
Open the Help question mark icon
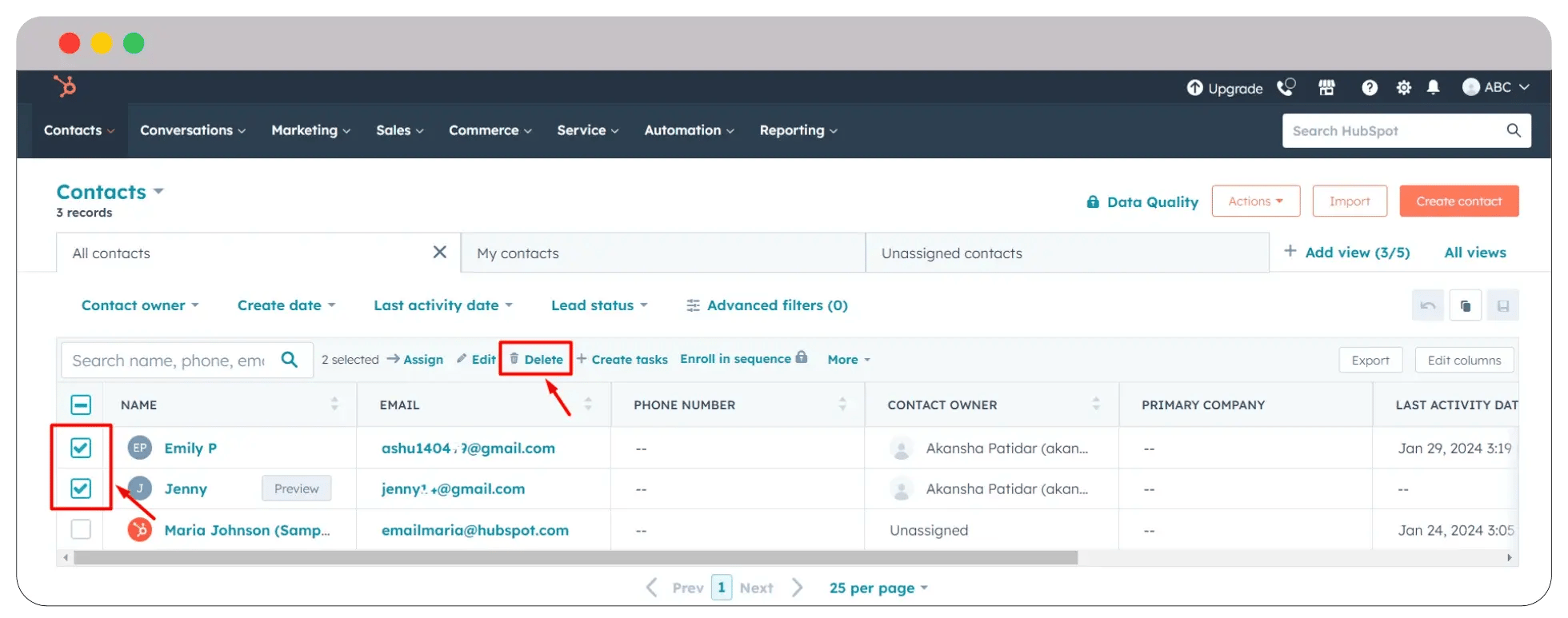(x=1370, y=88)
